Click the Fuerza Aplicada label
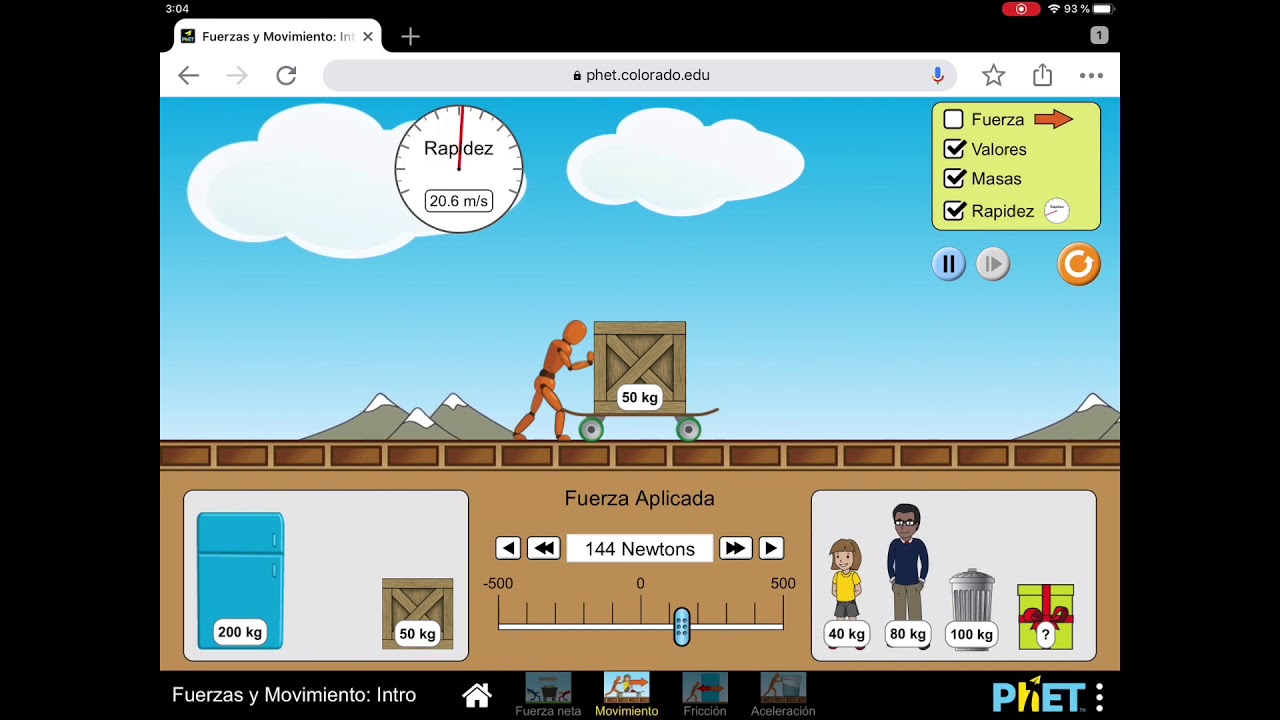 (640, 498)
